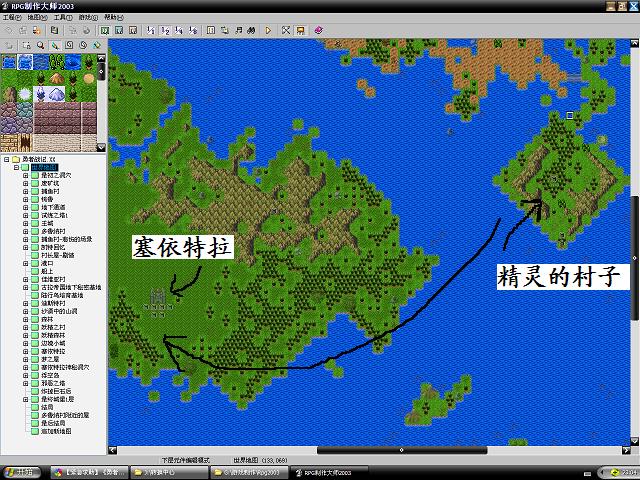The image size is (640, 480).
Task: Open the 工程 menu
Action: pyautogui.click(x=12, y=18)
